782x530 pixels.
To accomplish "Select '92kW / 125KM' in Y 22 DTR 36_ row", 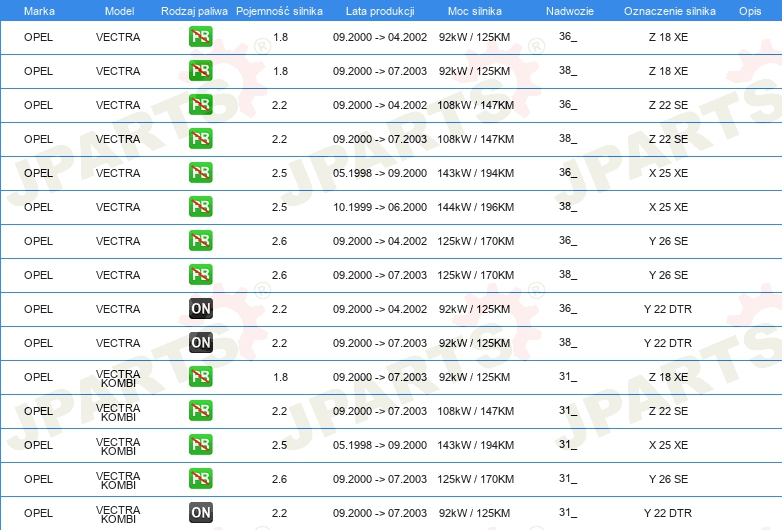I will click(x=474, y=309).
